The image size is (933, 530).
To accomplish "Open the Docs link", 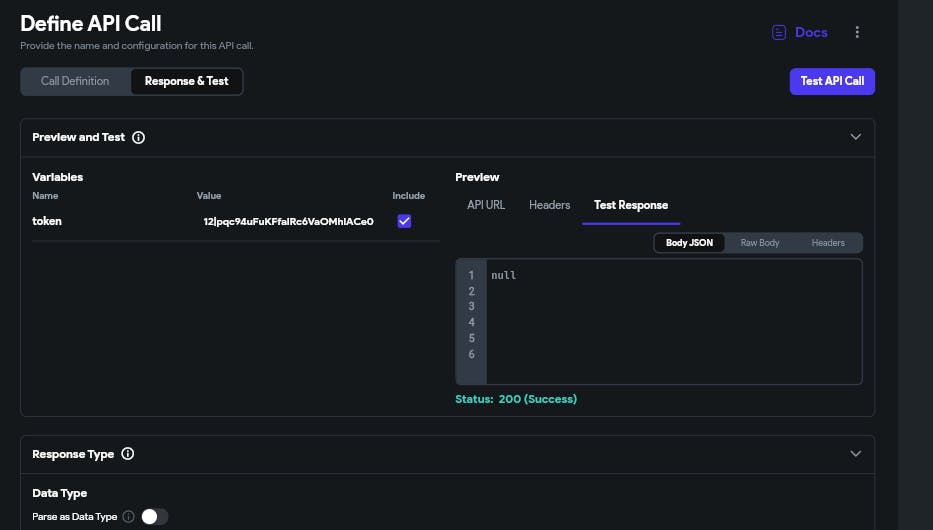I will coord(811,32).
